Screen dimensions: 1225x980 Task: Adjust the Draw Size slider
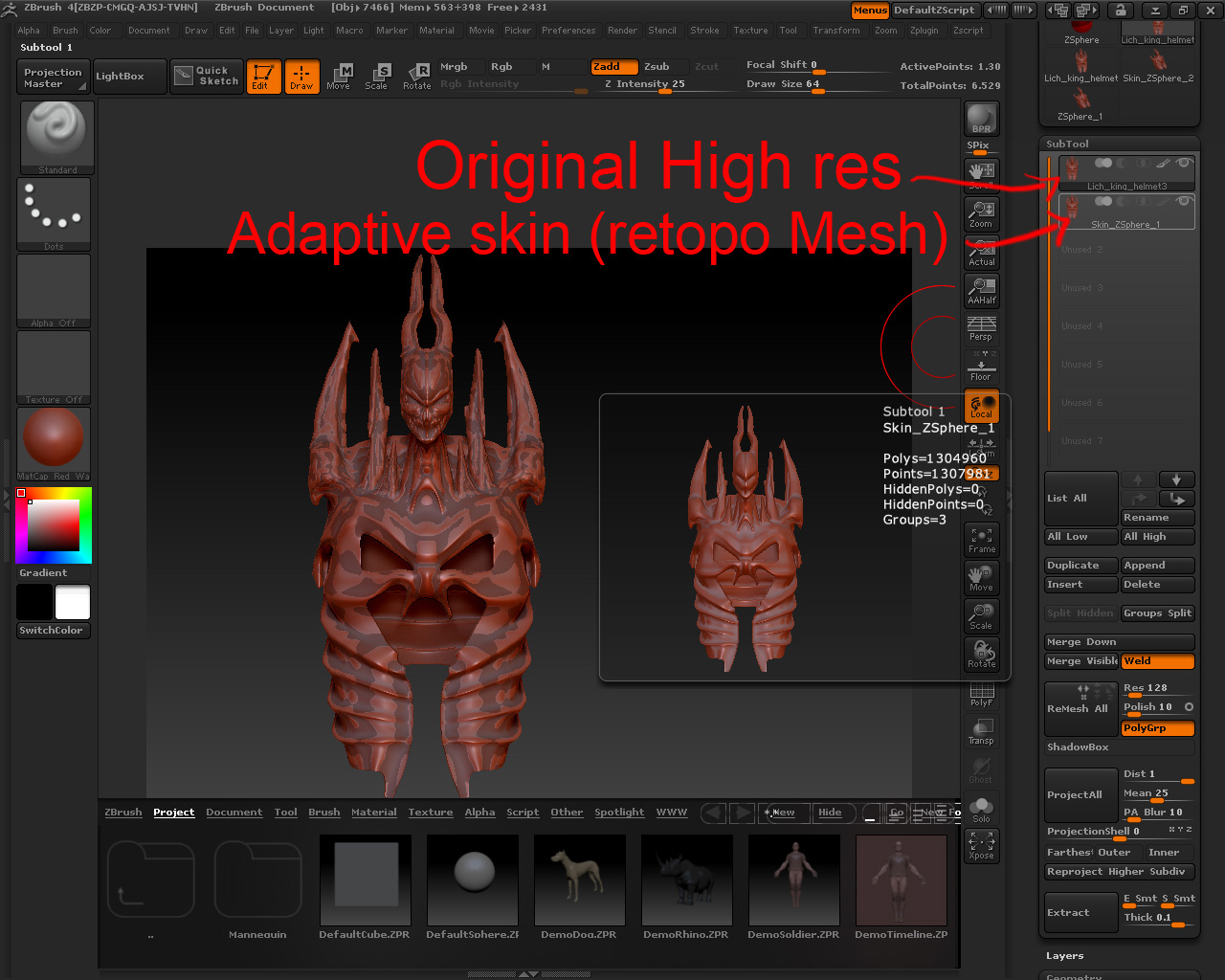(x=818, y=84)
